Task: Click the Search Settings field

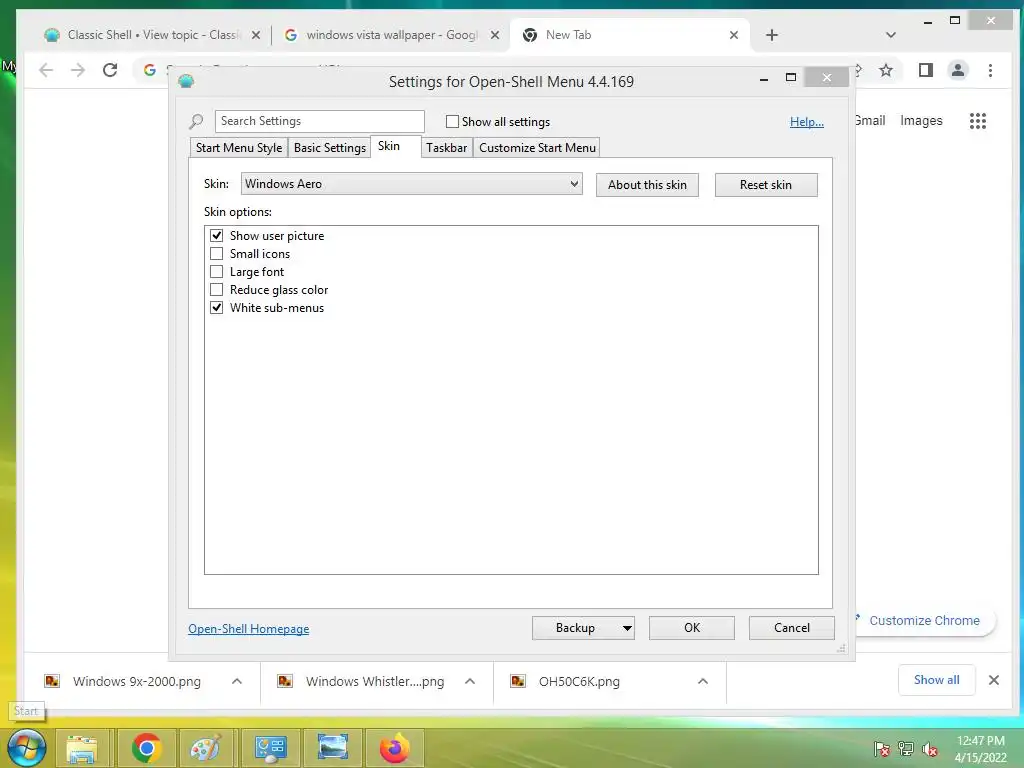Action: (319, 121)
